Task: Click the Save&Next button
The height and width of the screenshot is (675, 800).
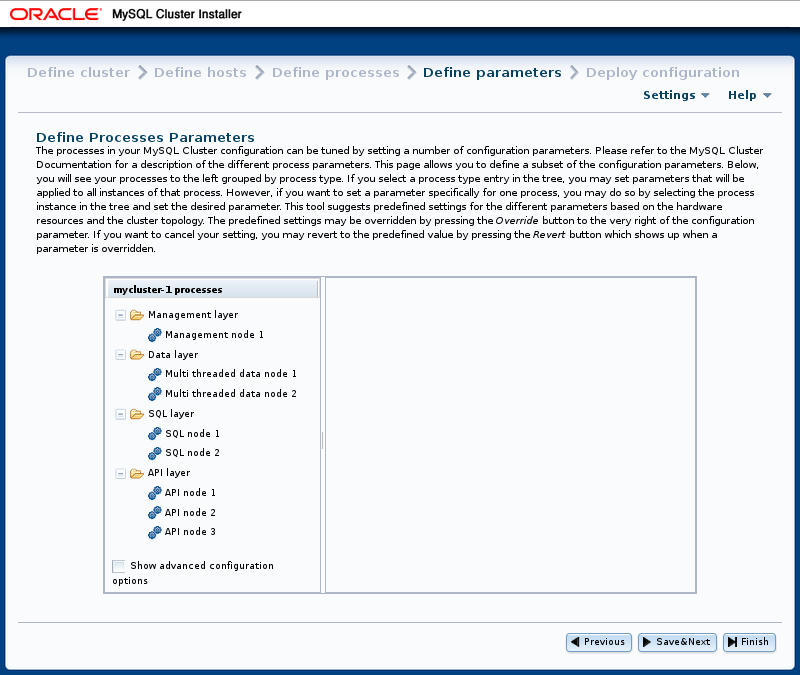Action: click(678, 642)
